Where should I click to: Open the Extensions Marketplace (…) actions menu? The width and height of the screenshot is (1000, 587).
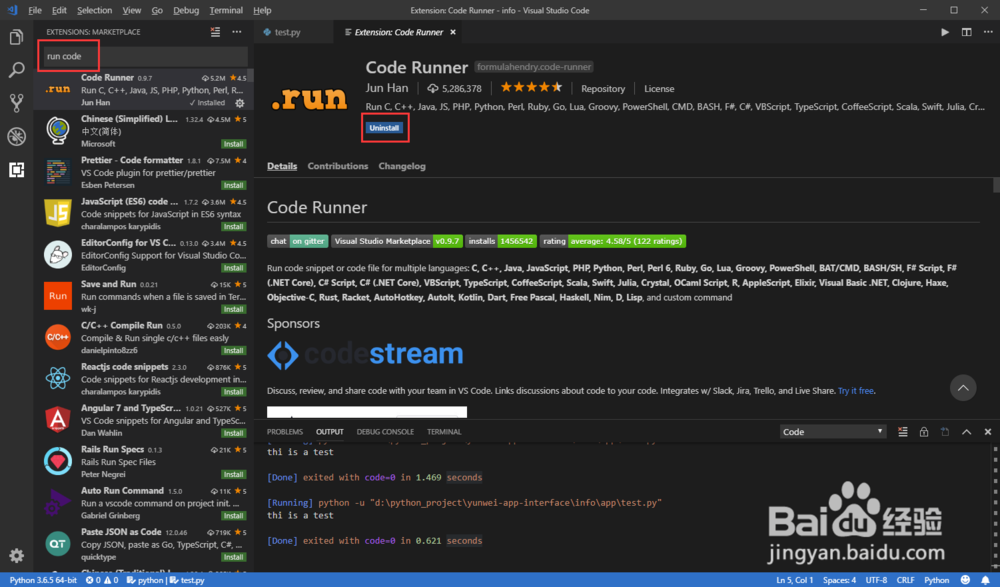point(236,32)
